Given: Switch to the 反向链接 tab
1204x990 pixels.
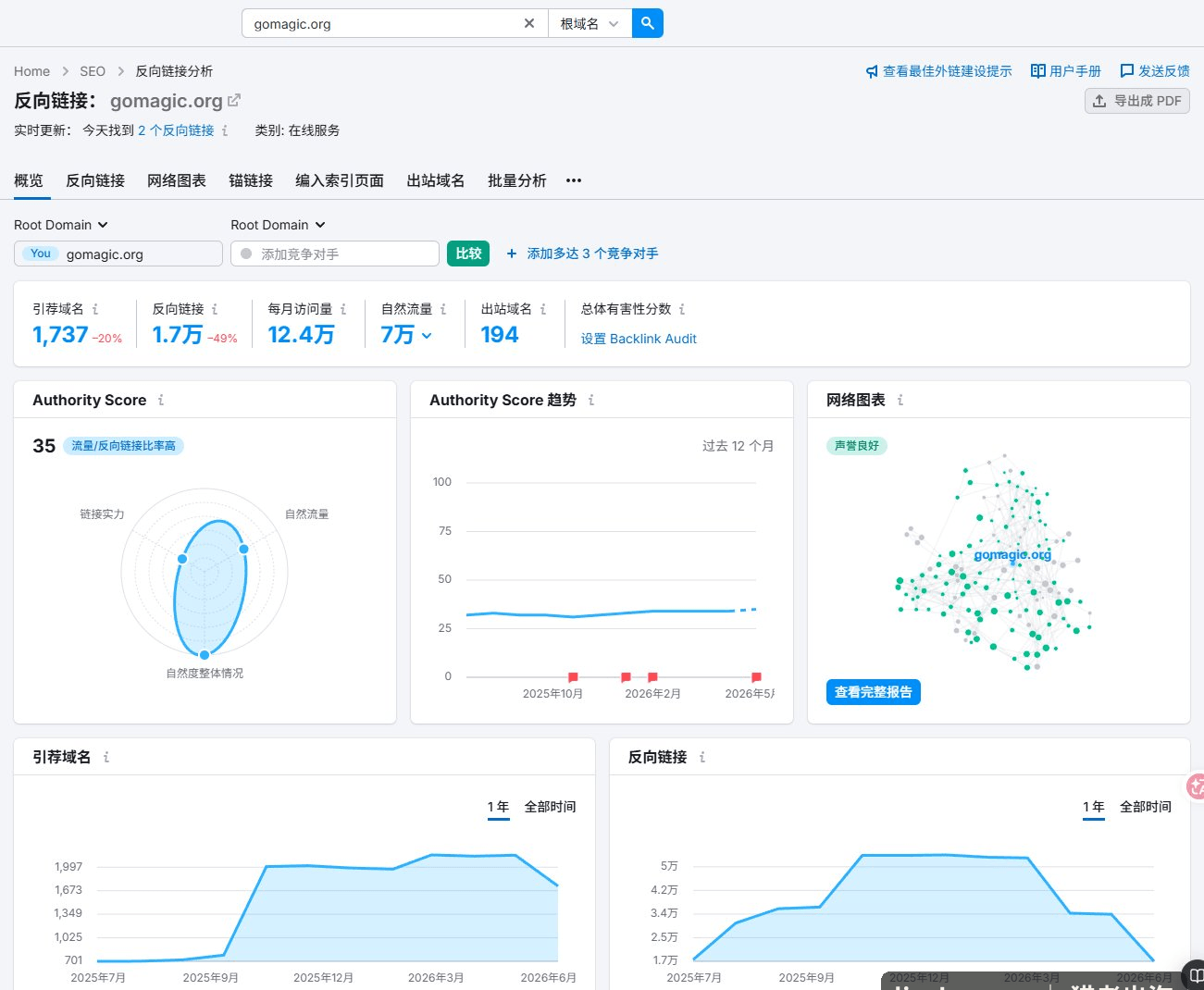Looking at the screenshot, I should click(x=95, y=180).
